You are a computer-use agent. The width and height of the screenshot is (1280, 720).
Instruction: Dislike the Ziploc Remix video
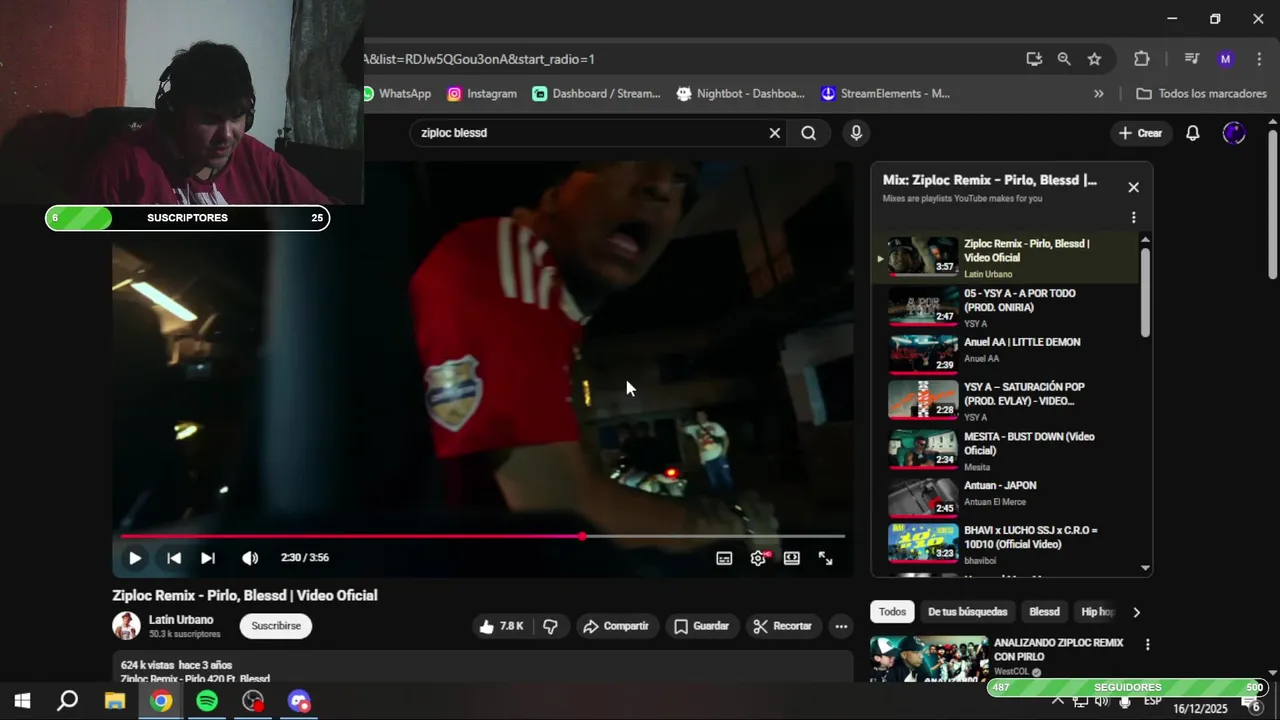pyautogui.click(x=550, y=626)
